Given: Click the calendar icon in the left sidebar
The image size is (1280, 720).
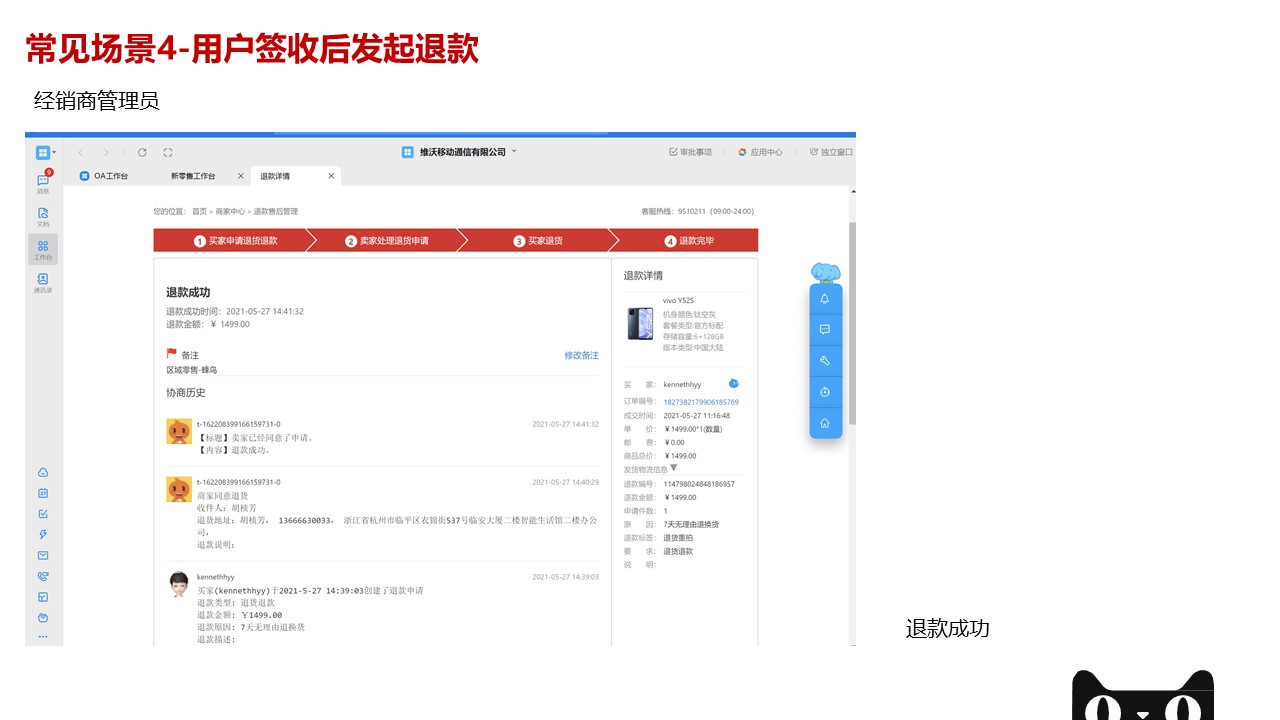Looking at the screenshot, I should tap(43, 493).
